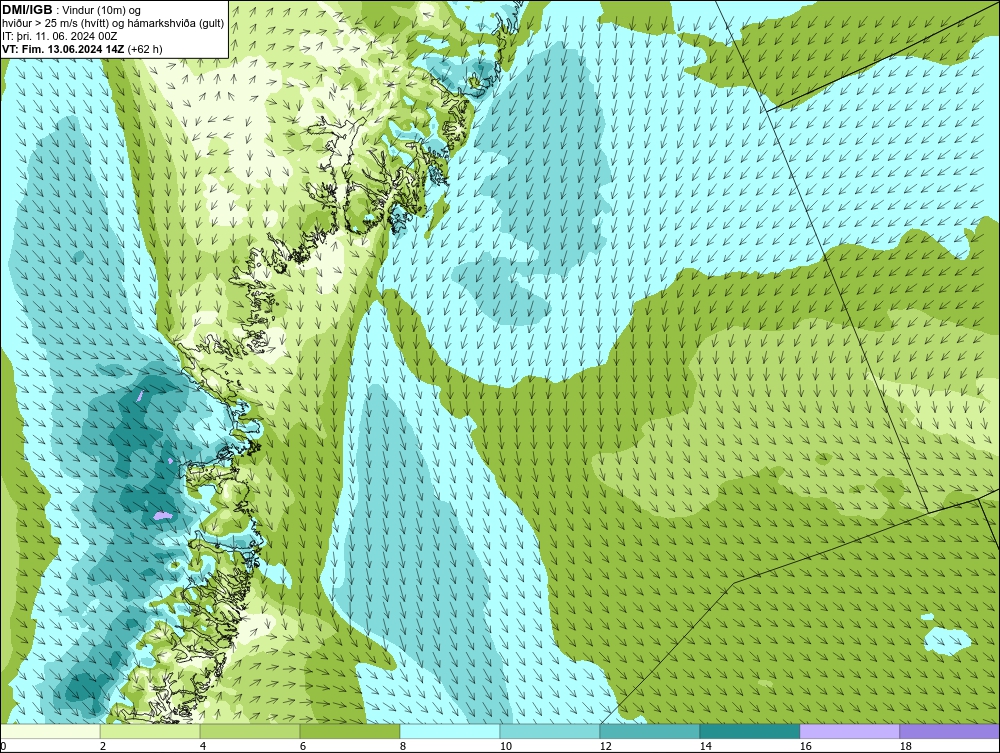Click the 10–12 m/s legend color swatch
This screenshot has height=753, width=1000.
550,731
